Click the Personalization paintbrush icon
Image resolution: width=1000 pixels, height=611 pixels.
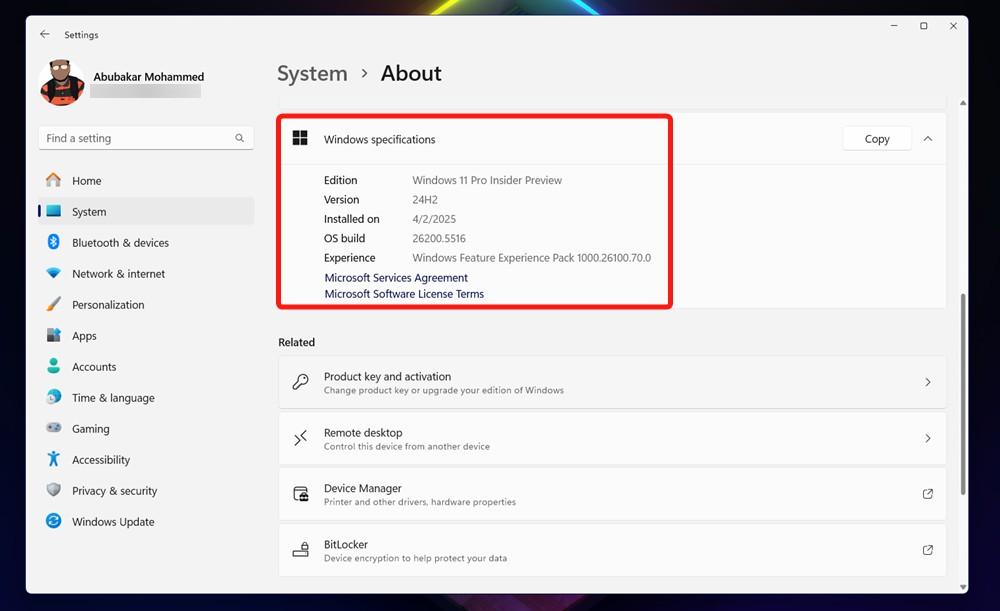pos(54,304)
